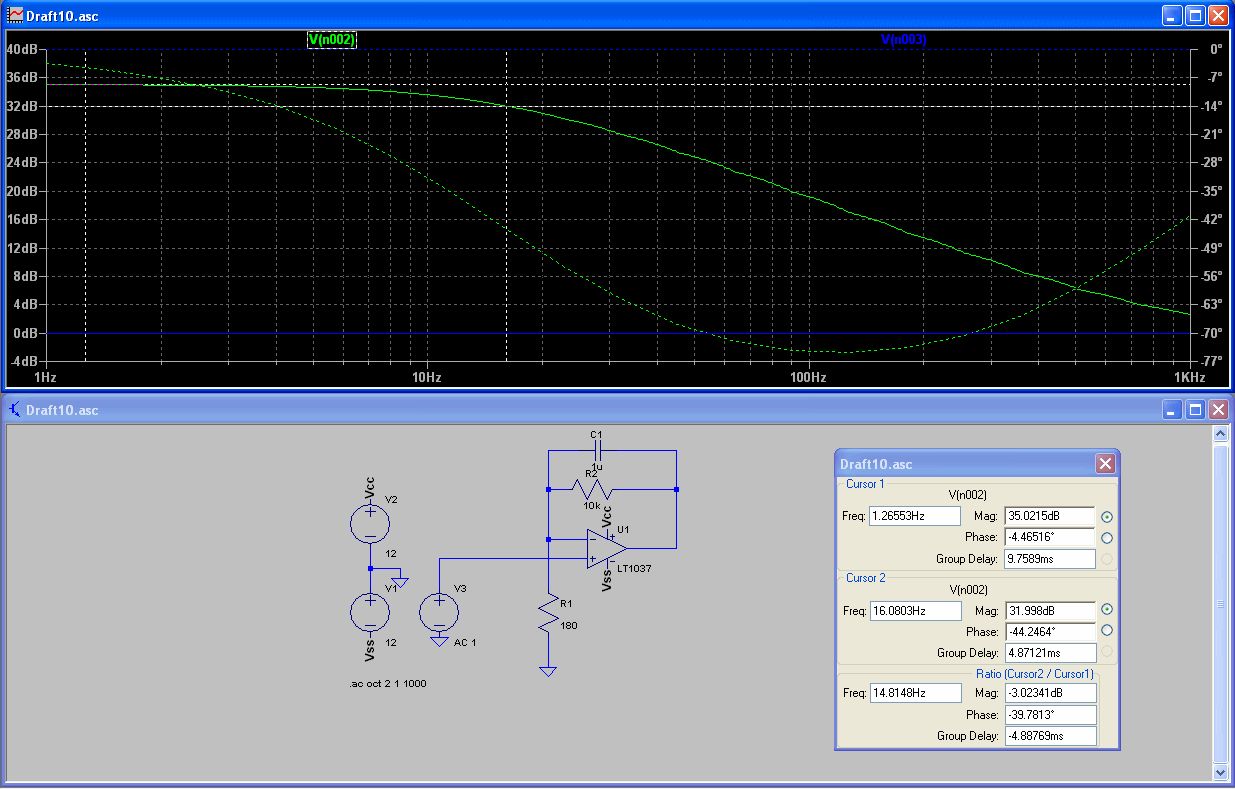The width and height of the screenshot is (1235, 789).
Task: Close the cursor readout dialog
Action: tap(1104, 464)
